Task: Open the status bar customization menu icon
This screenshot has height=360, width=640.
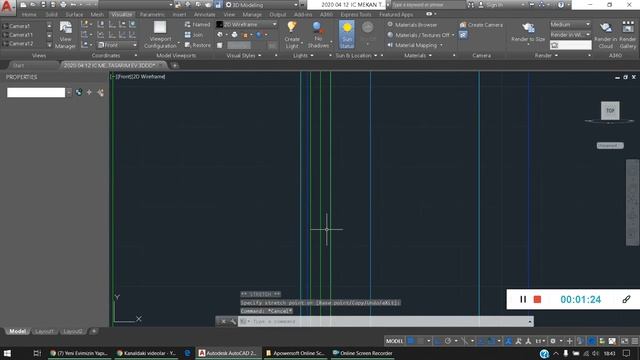Action: (635, 341)
